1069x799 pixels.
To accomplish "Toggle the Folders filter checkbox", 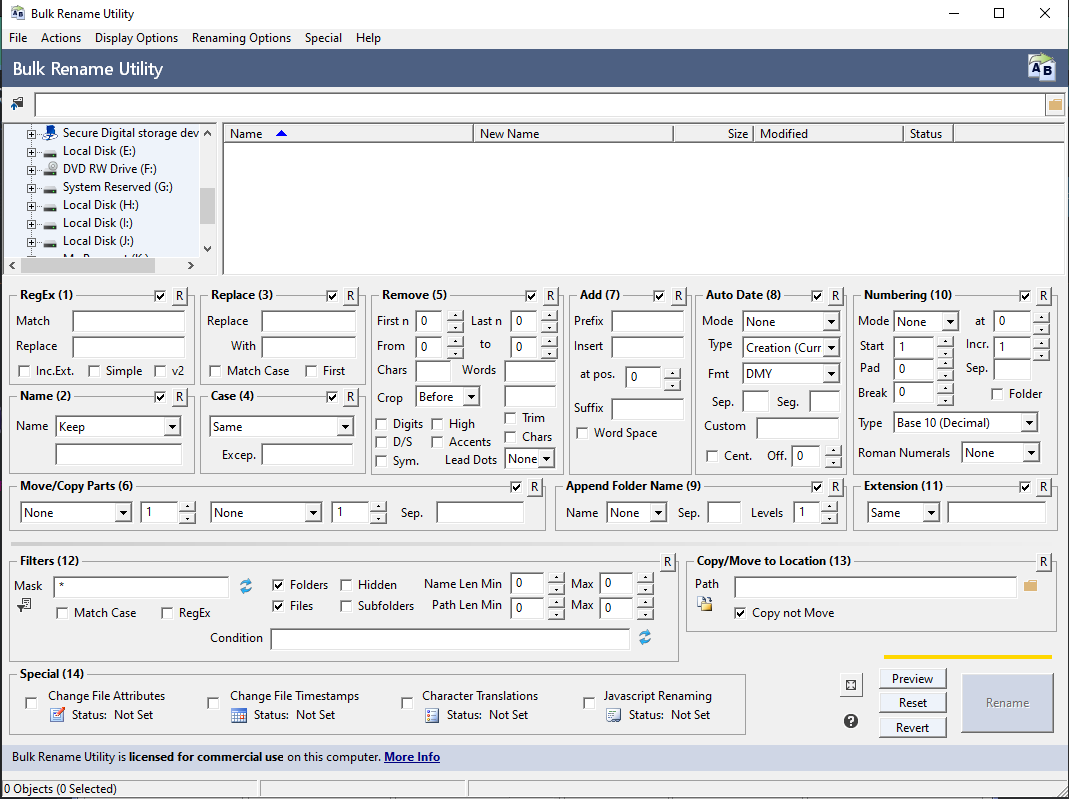I will click(x=278, y=585).
